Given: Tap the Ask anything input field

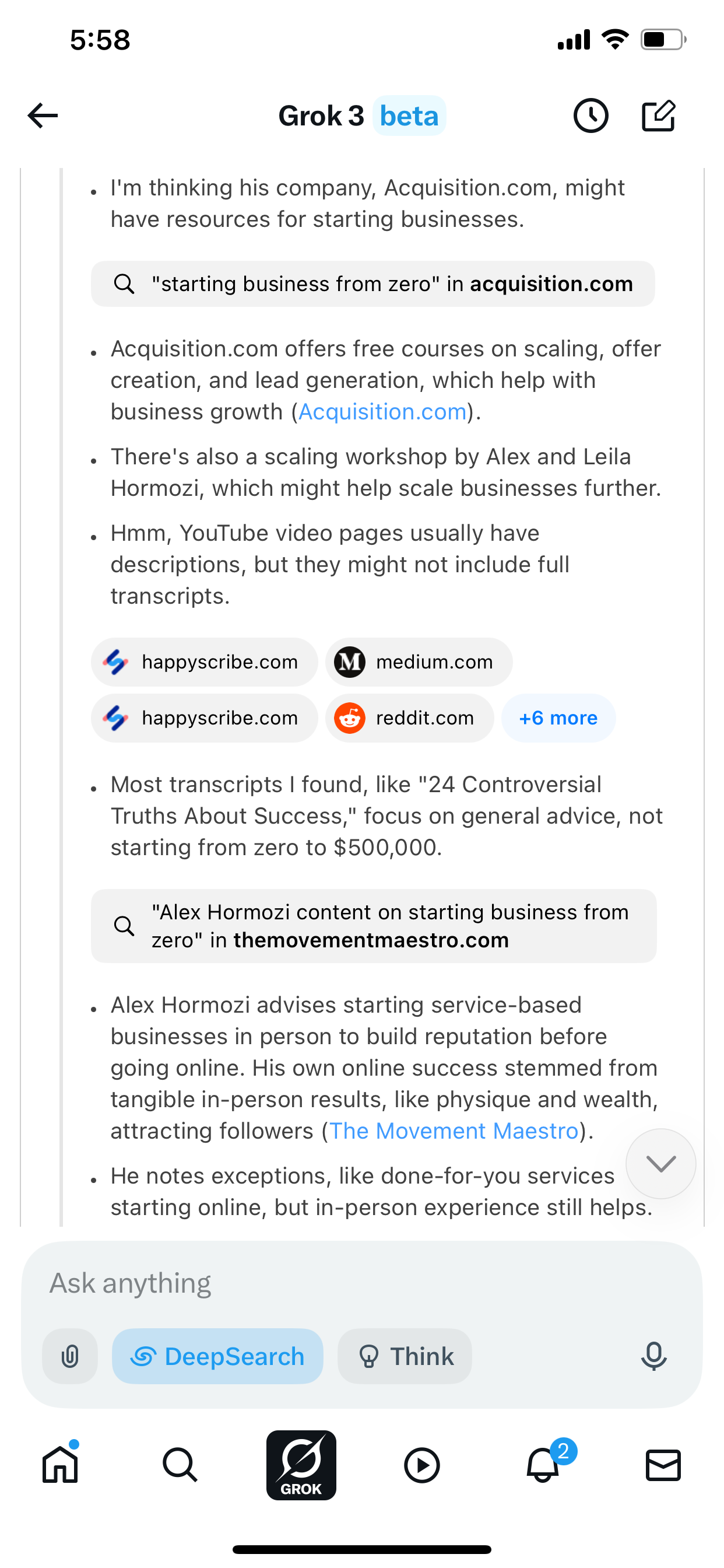Looking at the screenshot, I should [x=361, y=1283].
